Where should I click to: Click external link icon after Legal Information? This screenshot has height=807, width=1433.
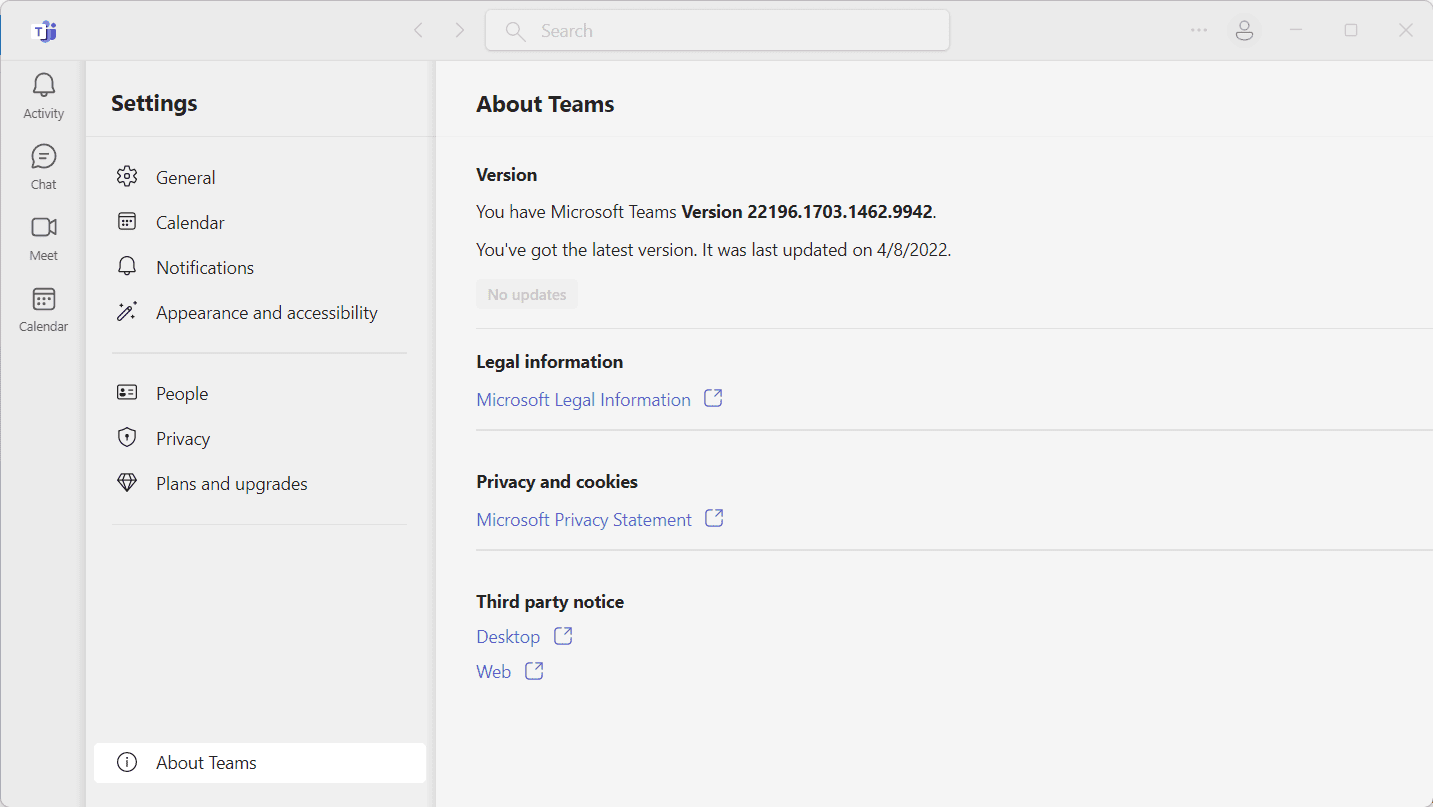pos(713,398)
